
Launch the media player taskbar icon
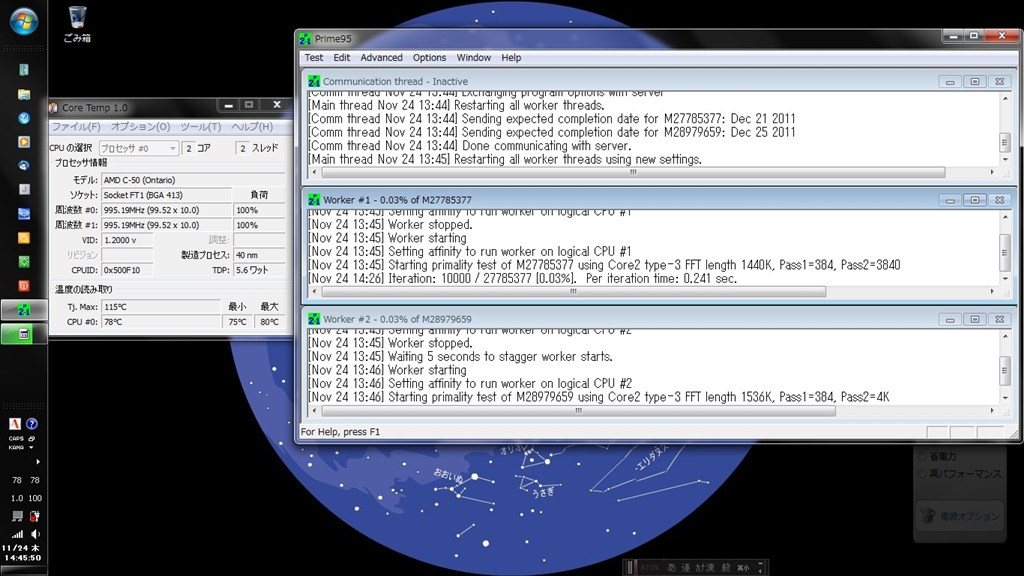click(24, 142)
